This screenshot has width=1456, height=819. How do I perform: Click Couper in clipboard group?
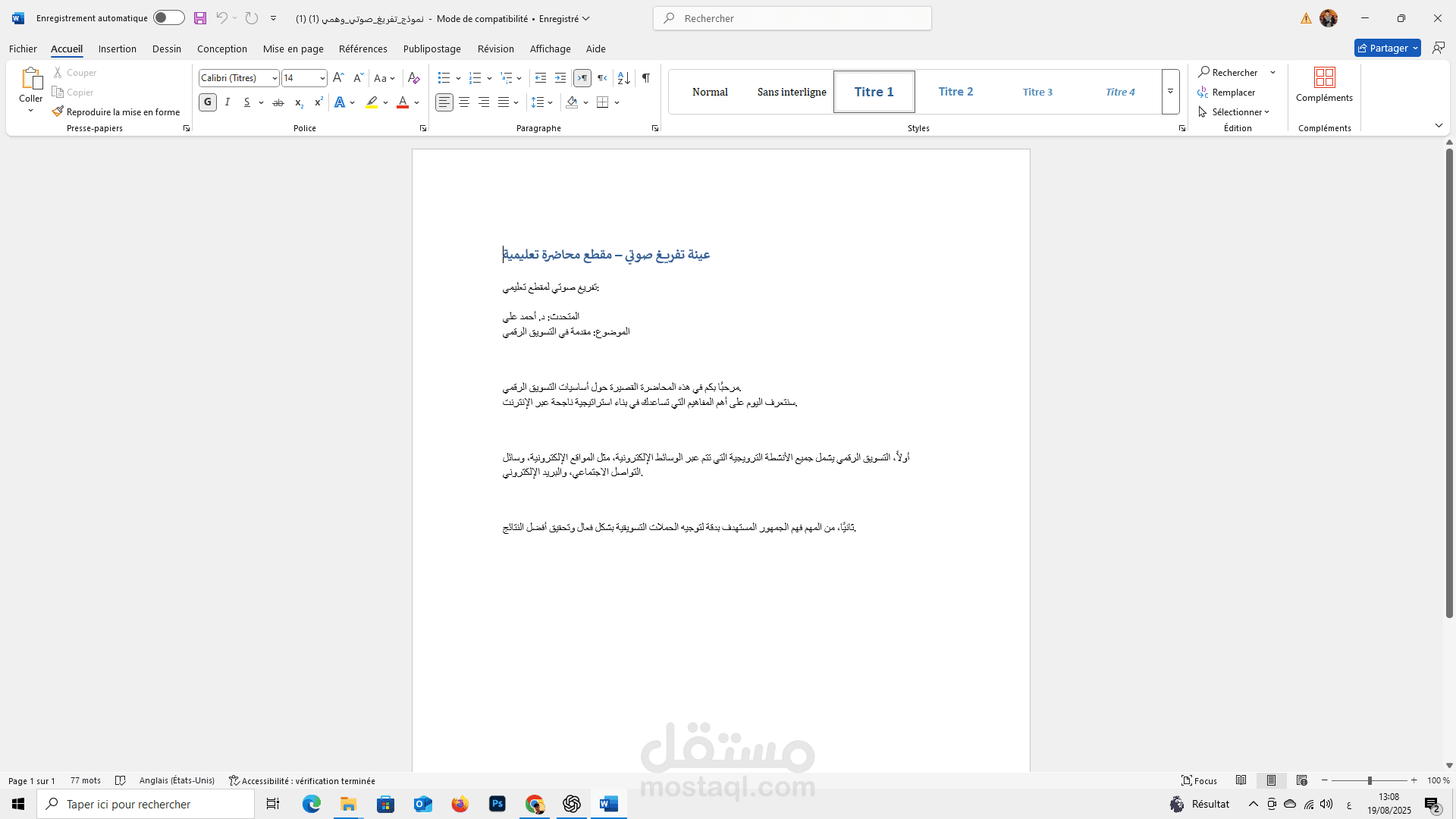pos(74,73)
